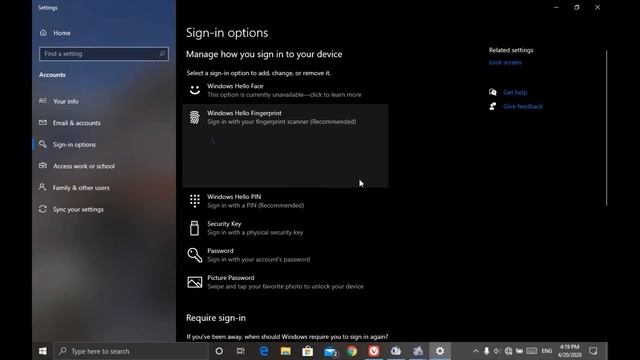The image size is (640, 360).
Task: Click the Your info person card icon
Action: [x=43, y=101]
